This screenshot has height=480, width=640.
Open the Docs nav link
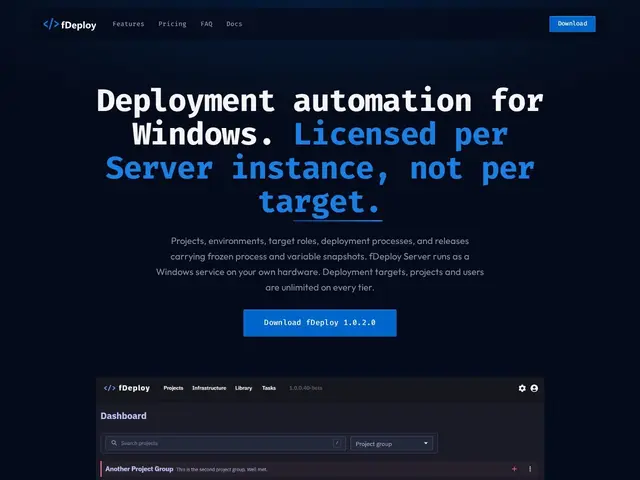coord(234,24)
